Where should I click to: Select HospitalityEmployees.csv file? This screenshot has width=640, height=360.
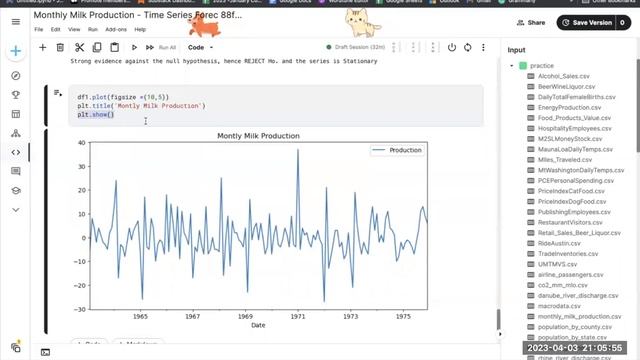tap(574, 129)
